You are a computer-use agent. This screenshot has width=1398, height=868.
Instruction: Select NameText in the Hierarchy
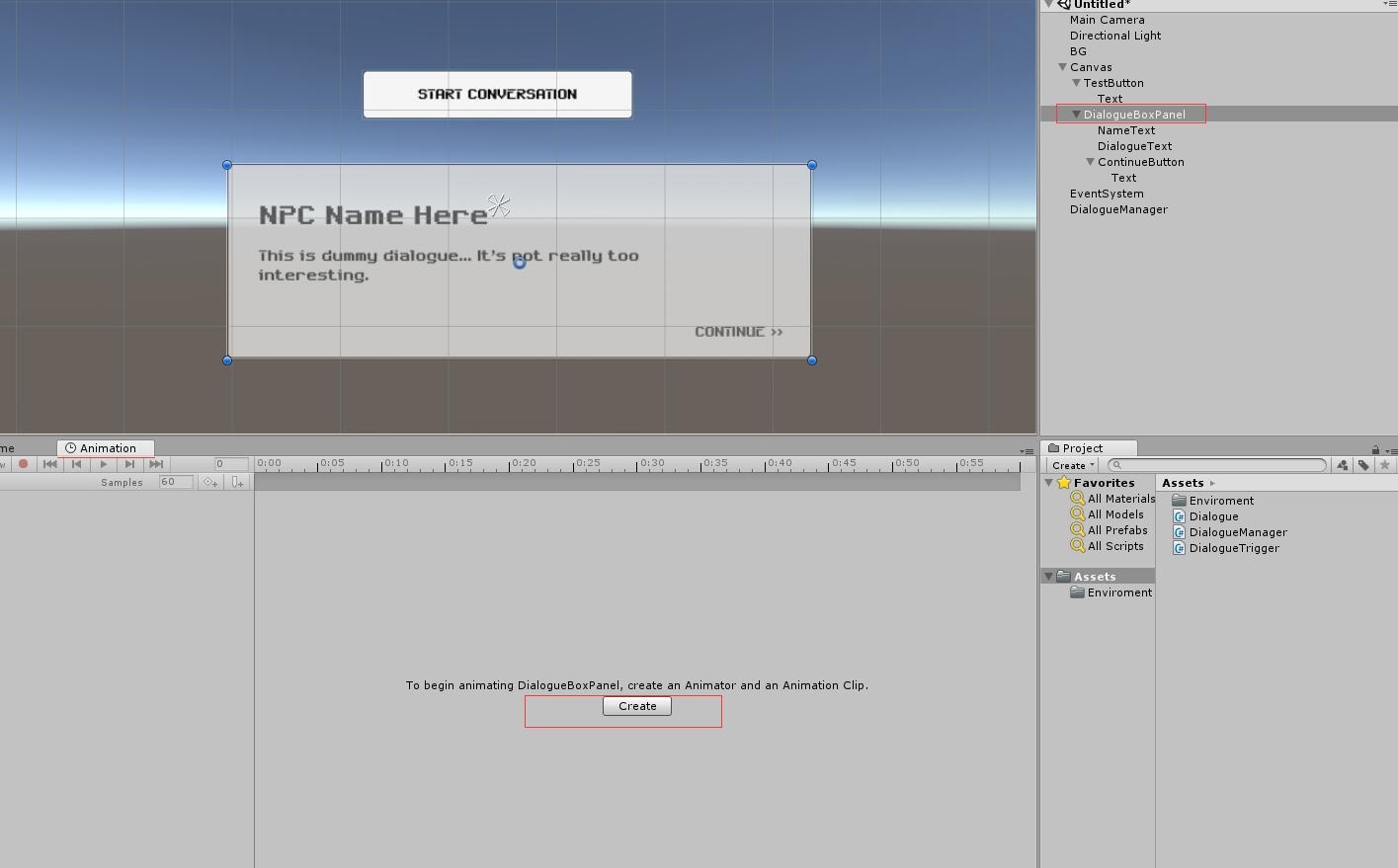point(1126,130)
